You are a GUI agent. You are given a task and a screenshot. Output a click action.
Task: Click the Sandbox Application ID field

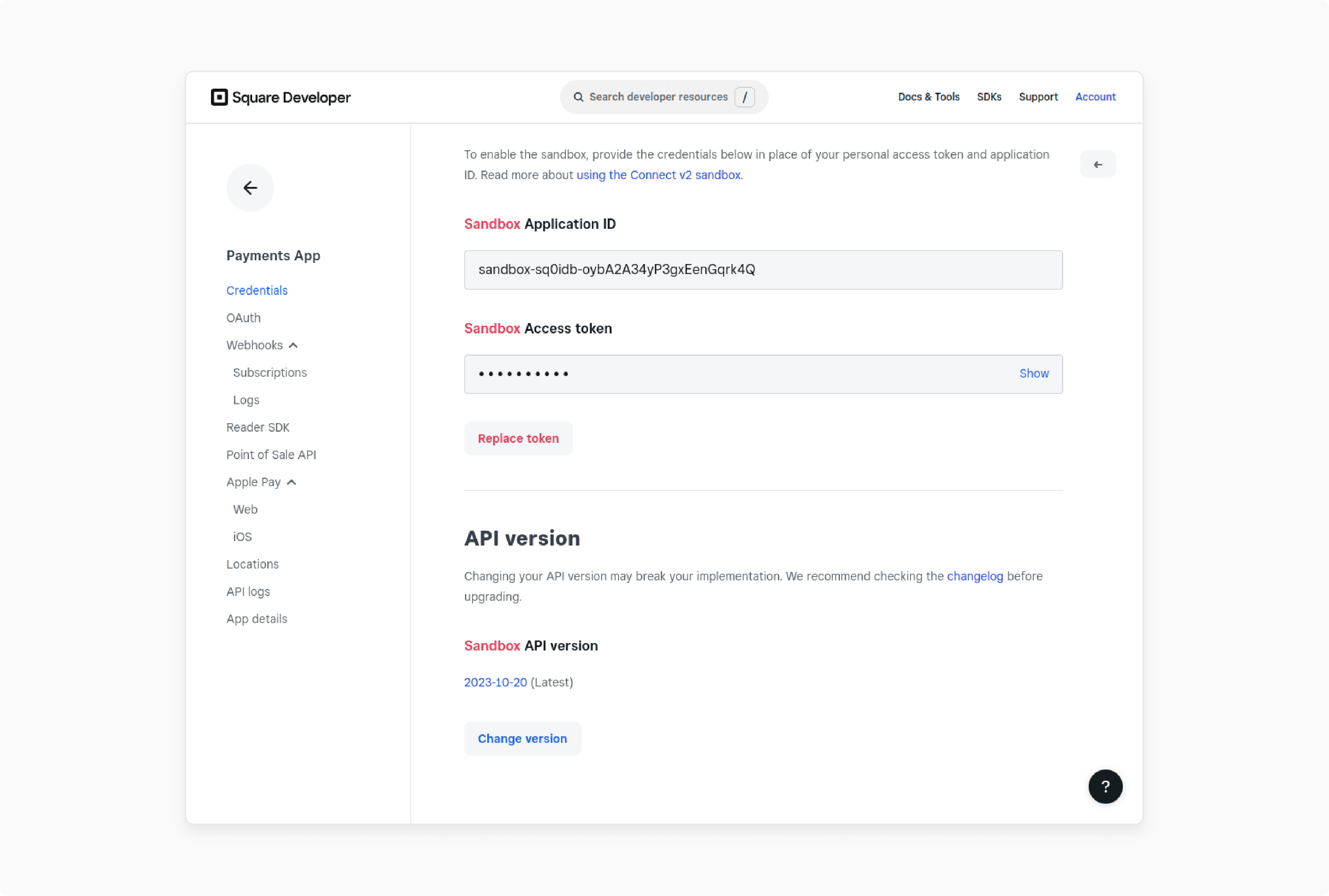763,270
